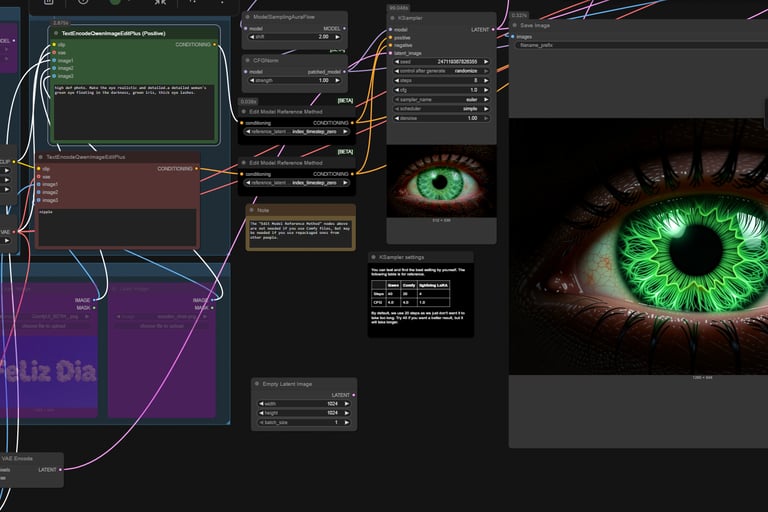Collapse the KSampler node using its title dot
768x512 pixels.
pos(392,18)
